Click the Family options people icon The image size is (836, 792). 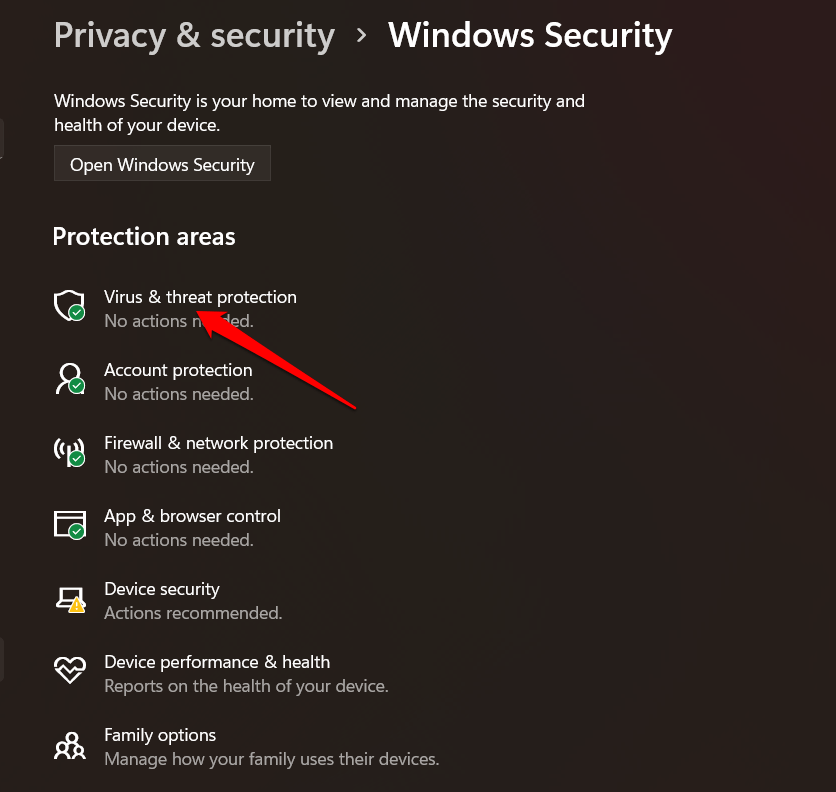pos(69,743)
